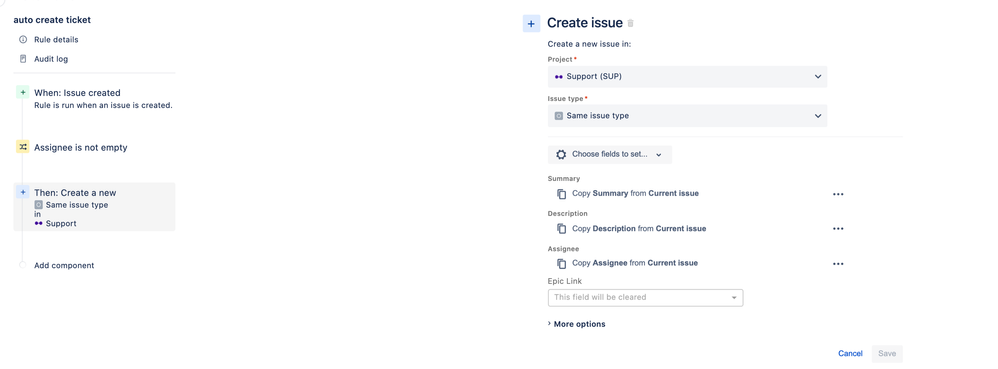Open the three-dot menu for Assignee
Viewport: 998px width, 369px height.
pyautogui.click(x=838, y=264)
